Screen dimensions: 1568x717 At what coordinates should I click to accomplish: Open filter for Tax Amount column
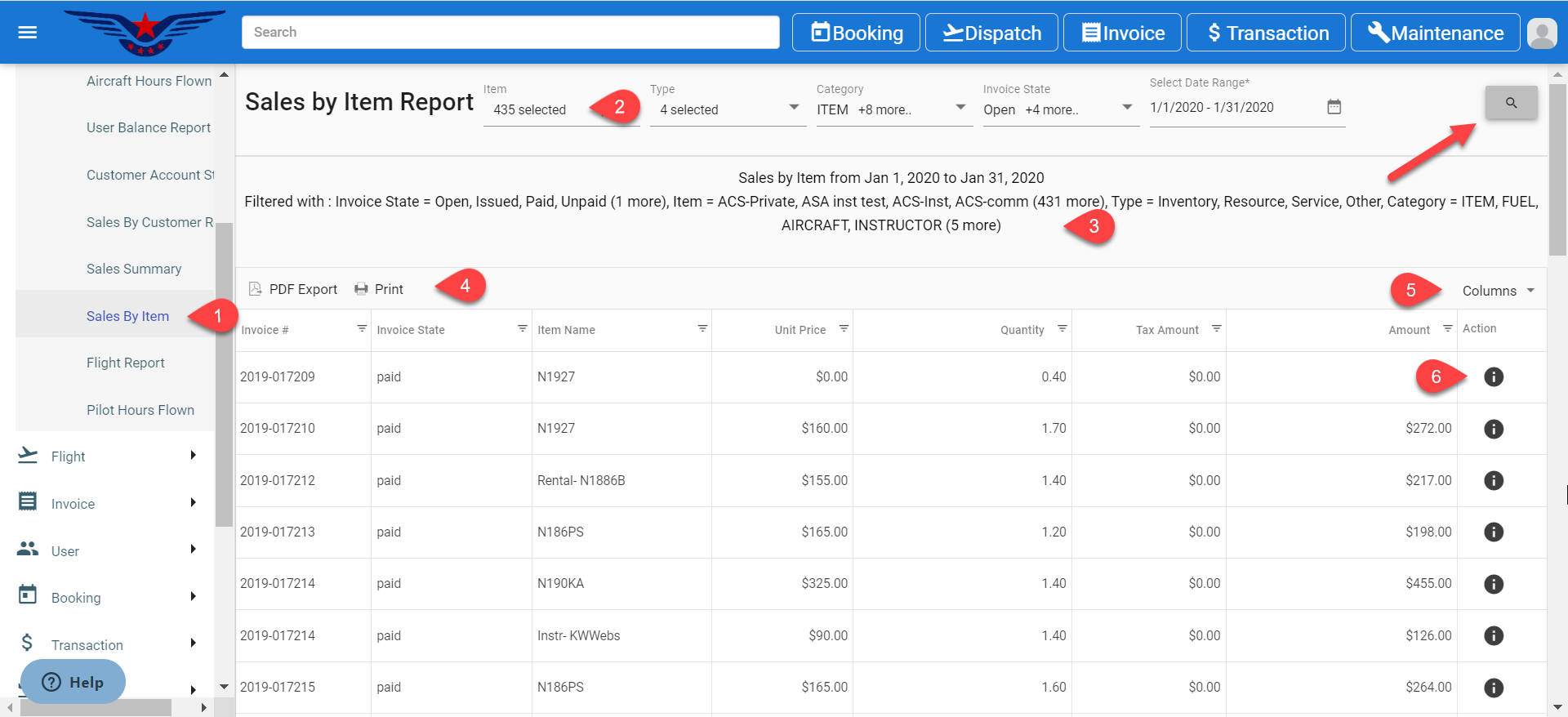(x=1216, y=328)
